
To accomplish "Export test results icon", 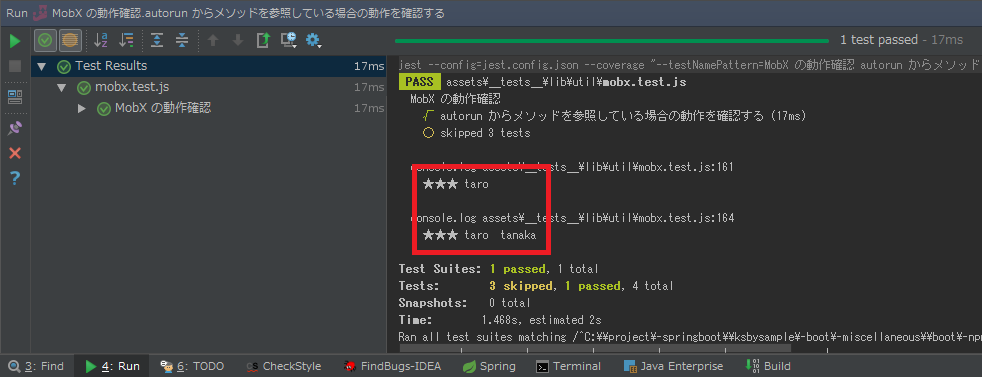I will click(263, 41).
